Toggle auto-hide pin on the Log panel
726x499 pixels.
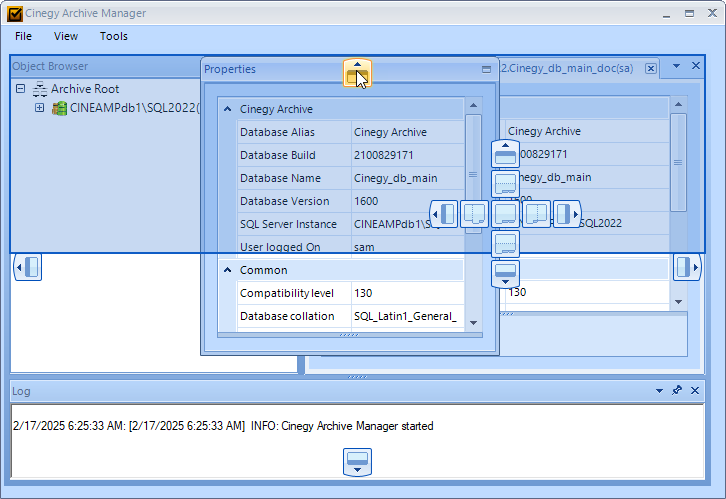point(677,390)
